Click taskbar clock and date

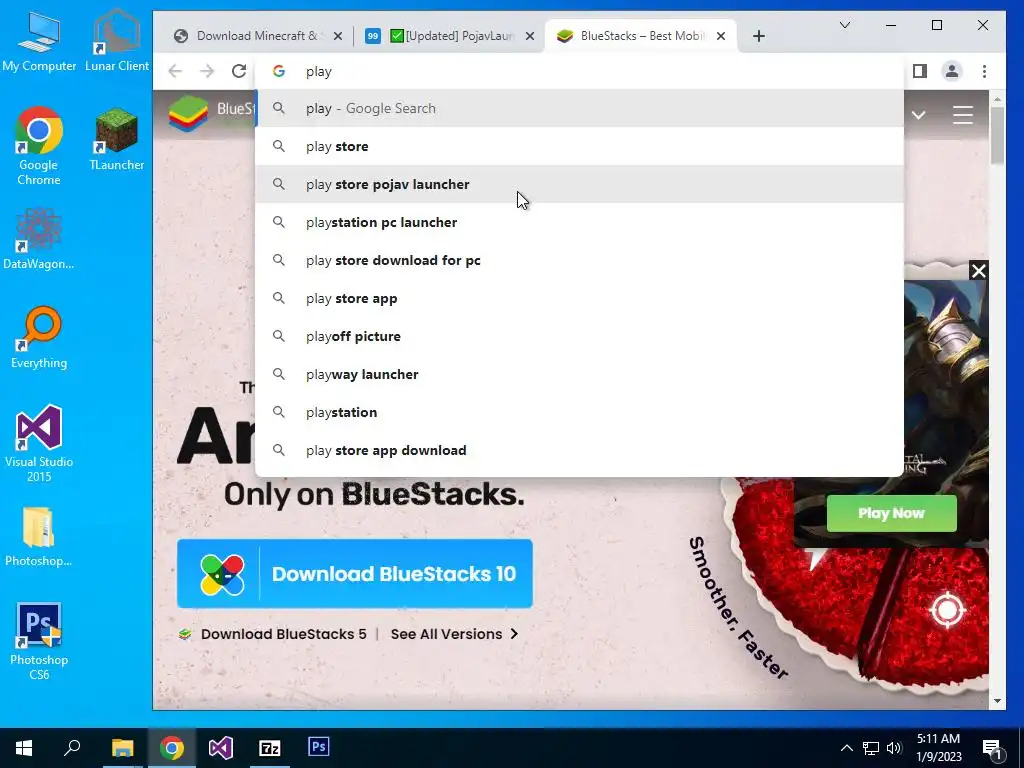click(938, 748)
